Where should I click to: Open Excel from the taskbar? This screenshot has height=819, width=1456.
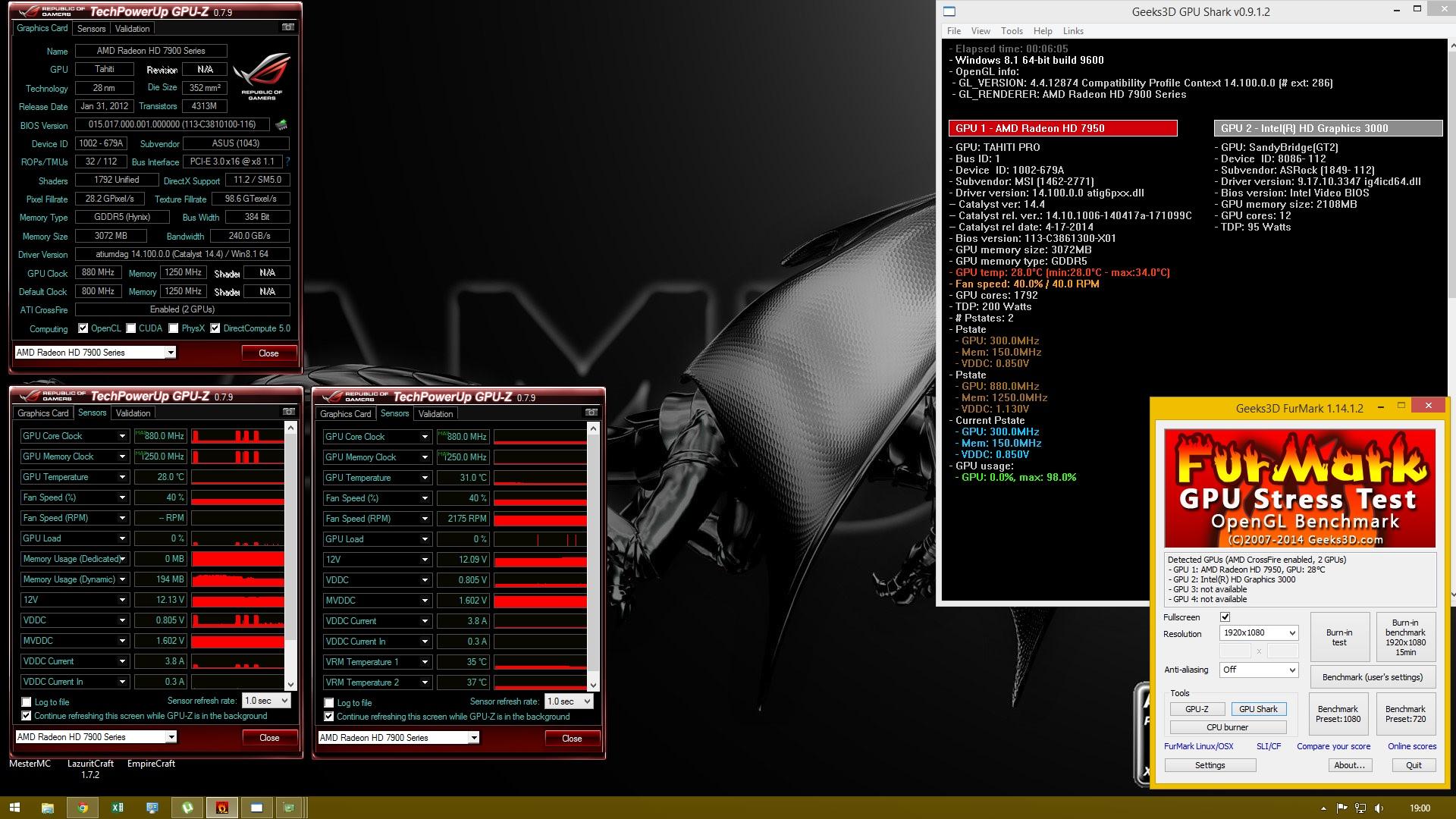(x=118, y=808)
